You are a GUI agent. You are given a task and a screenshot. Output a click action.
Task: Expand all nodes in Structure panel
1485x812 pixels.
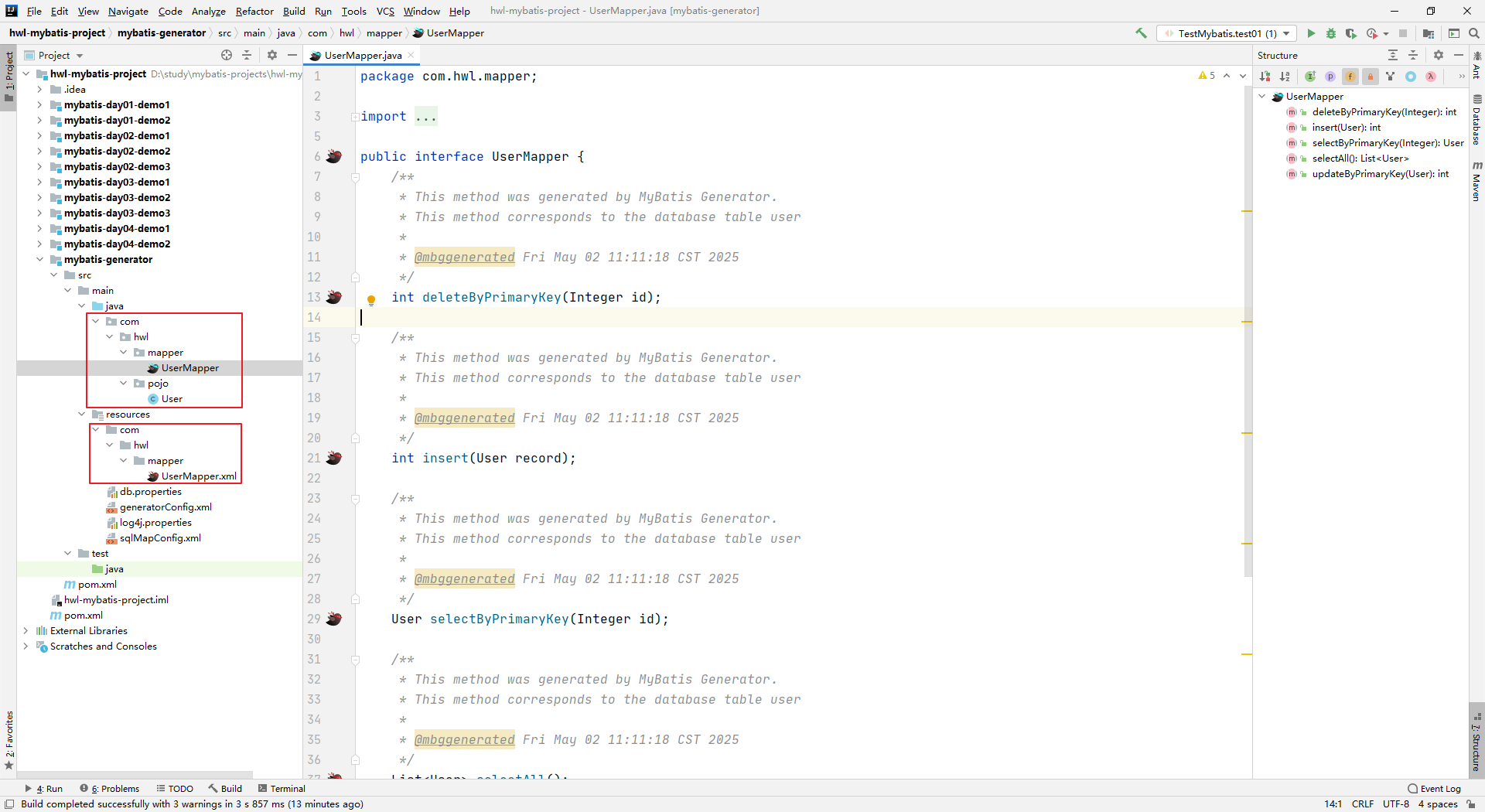(1393, 55)
